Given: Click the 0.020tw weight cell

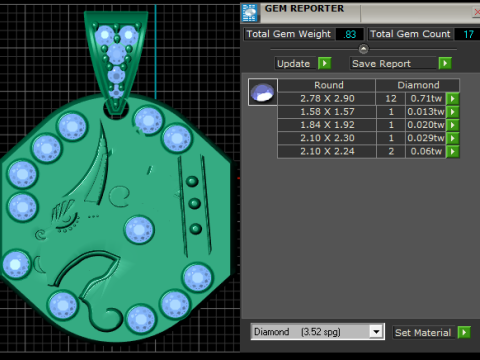Looking at the screenshot, I should [426, 125].
